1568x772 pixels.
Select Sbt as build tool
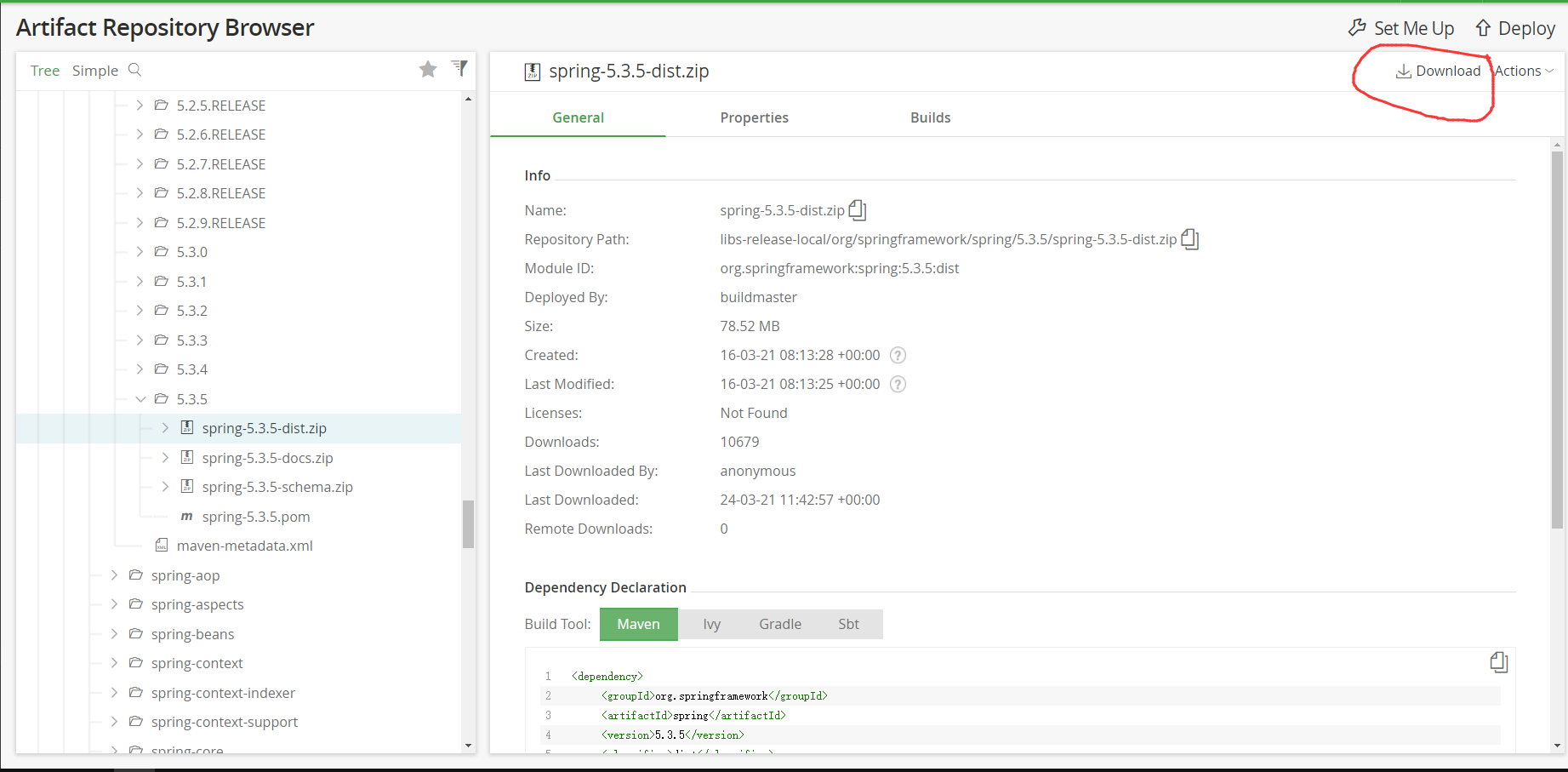[849, 624]
